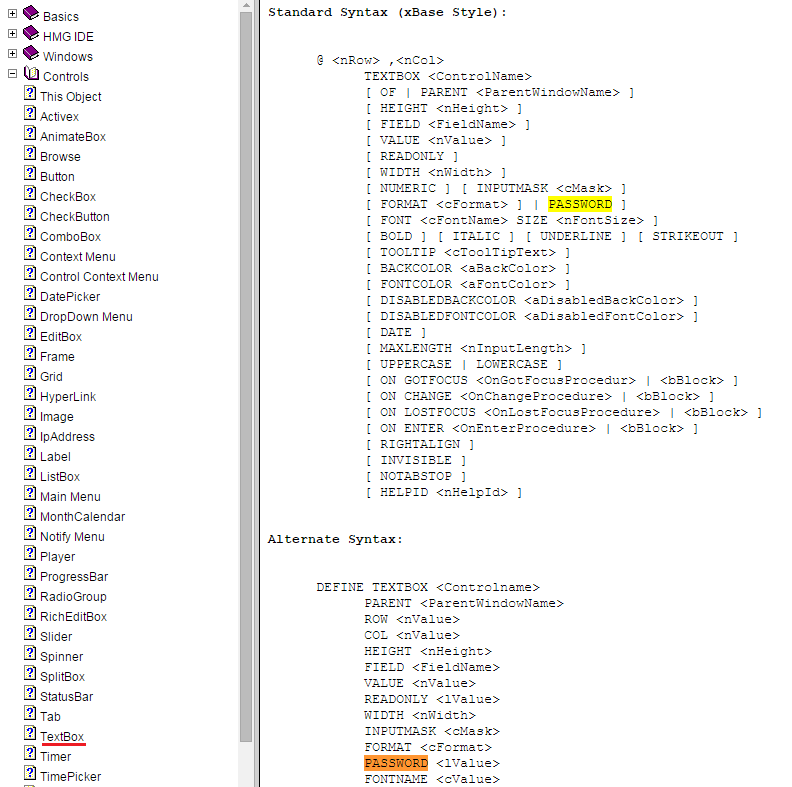Expand the Basics tree node
Viewport: 792px width, 787px height.
[12, 15]
